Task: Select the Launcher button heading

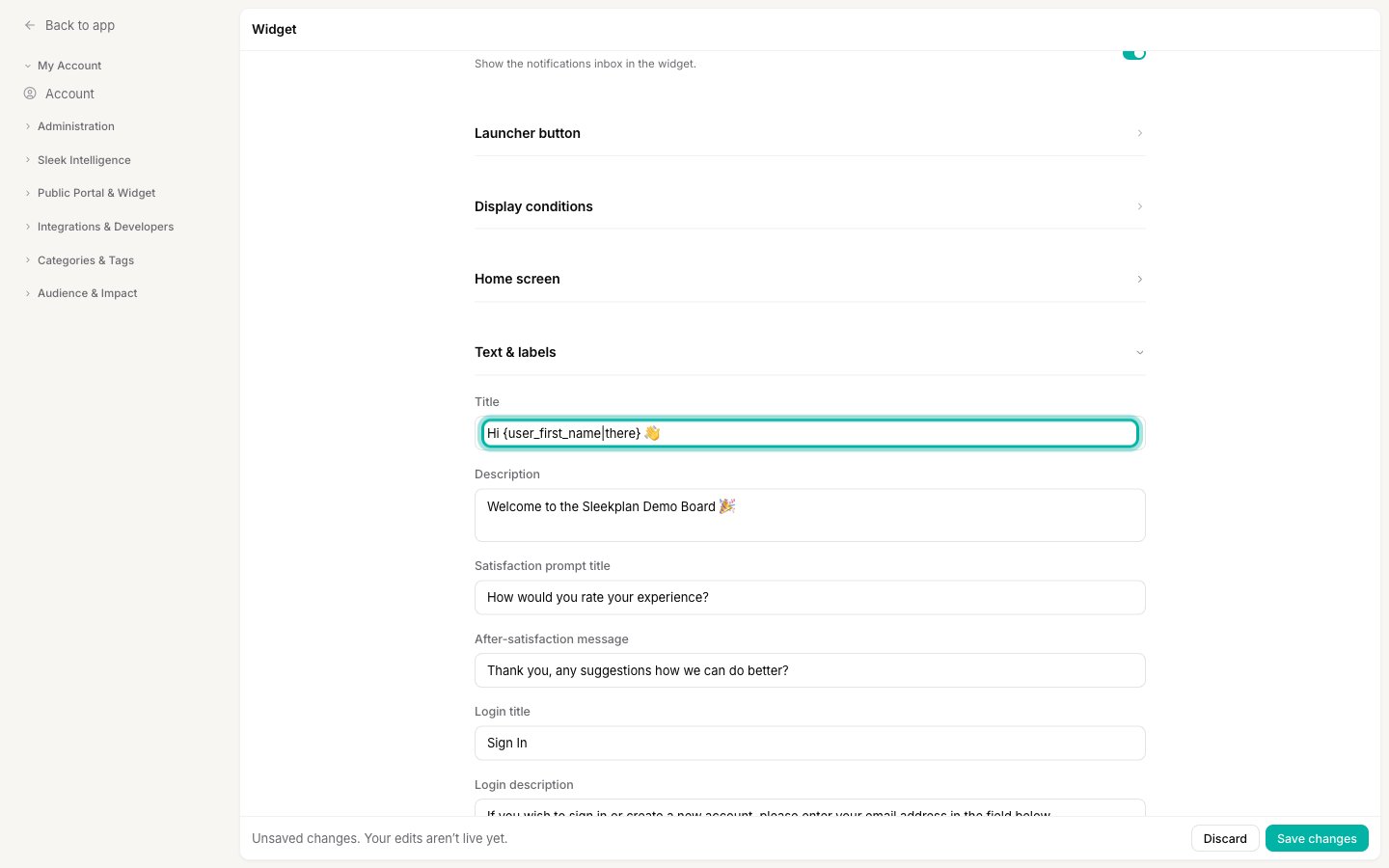Action: 528,133
